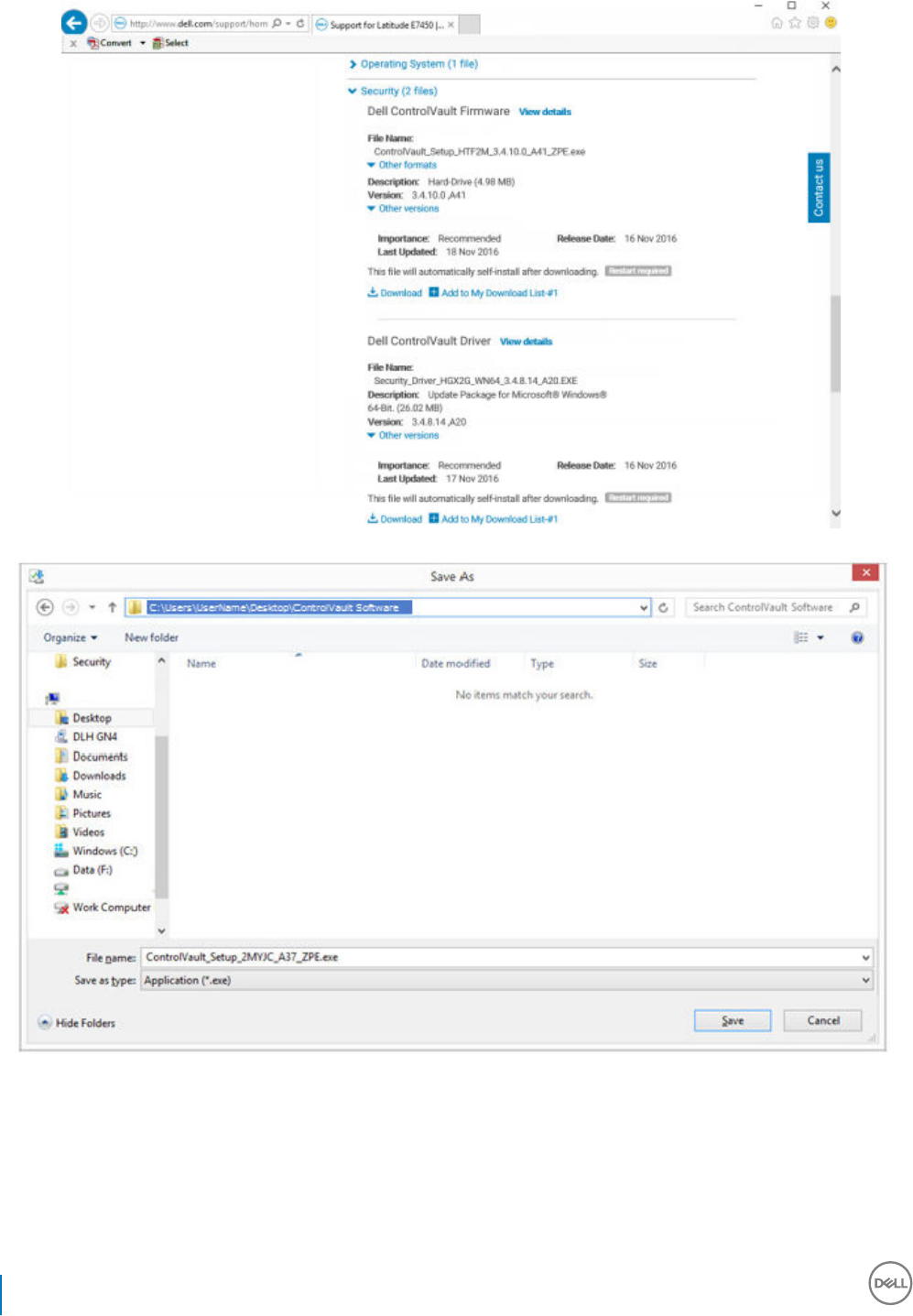Select Music in the navigation pane

pos(79,795)
